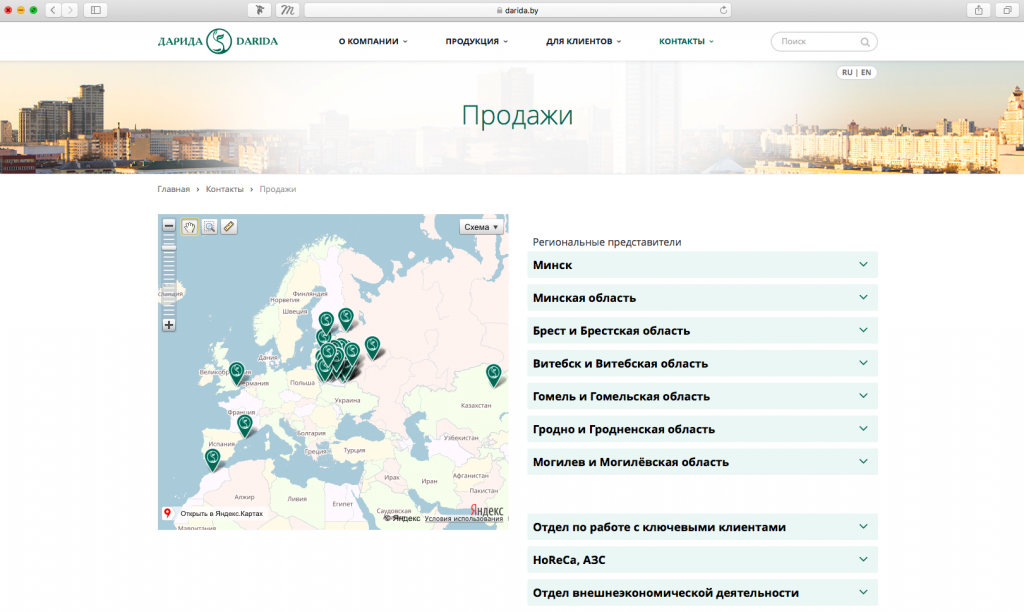Open the Контакты menu
The width and height of the screenshot is (1024, 612).
[686, 41]
